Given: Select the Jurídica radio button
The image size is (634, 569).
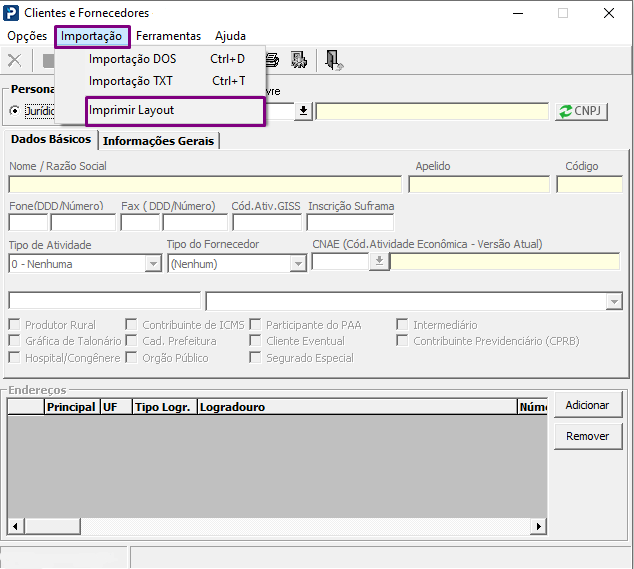Looking at the screenshot, I should click(x=15, y=111).
